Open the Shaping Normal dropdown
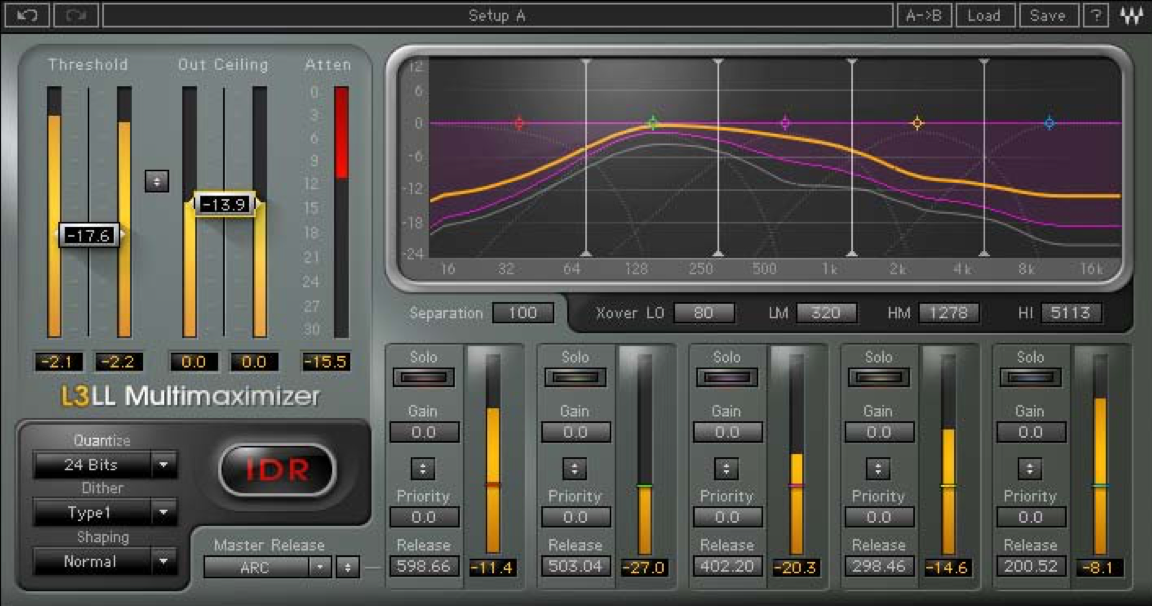 [x=105, y=561]
